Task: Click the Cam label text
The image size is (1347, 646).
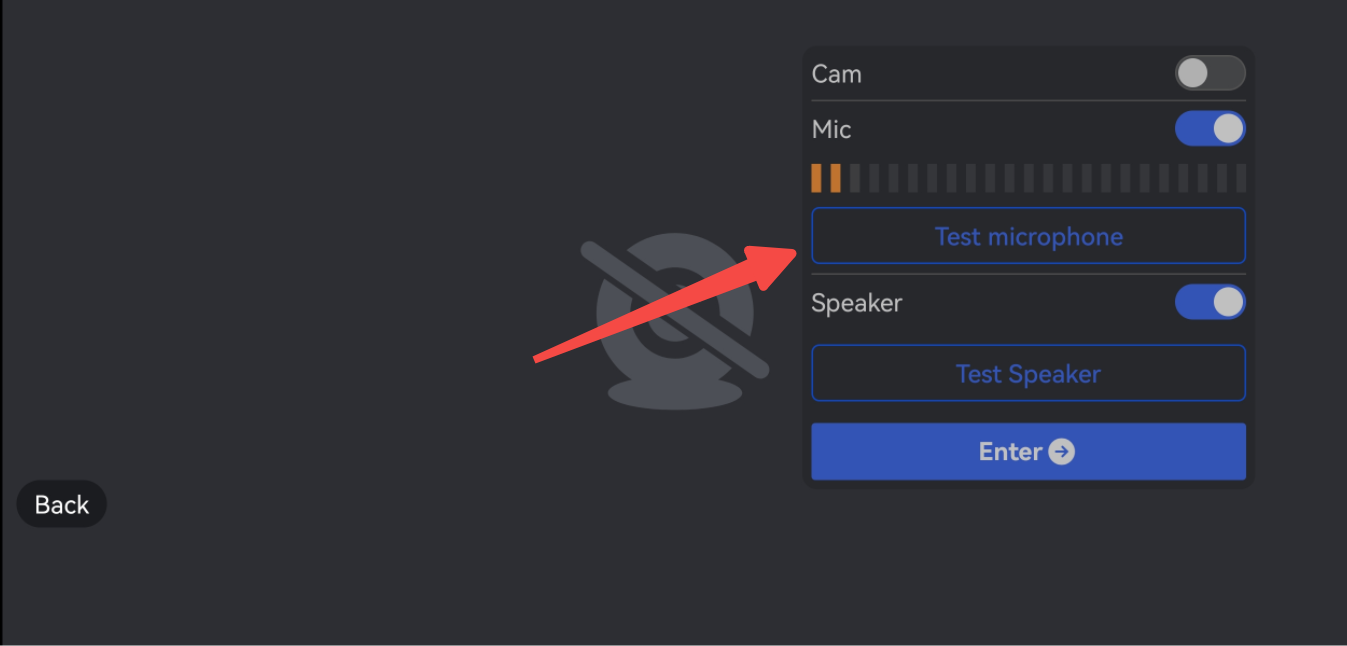Action: tap(836, 74)
